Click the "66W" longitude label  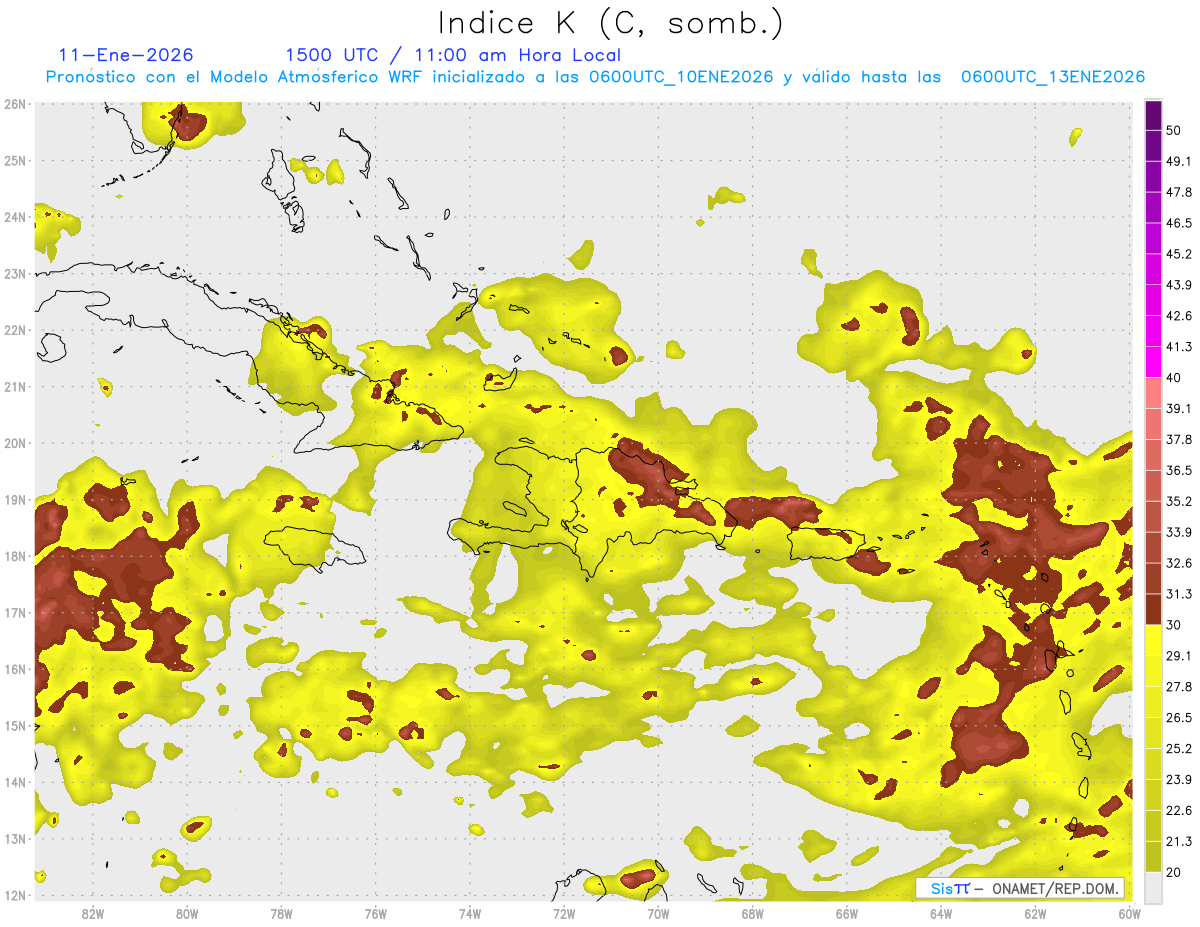point(846,913)
